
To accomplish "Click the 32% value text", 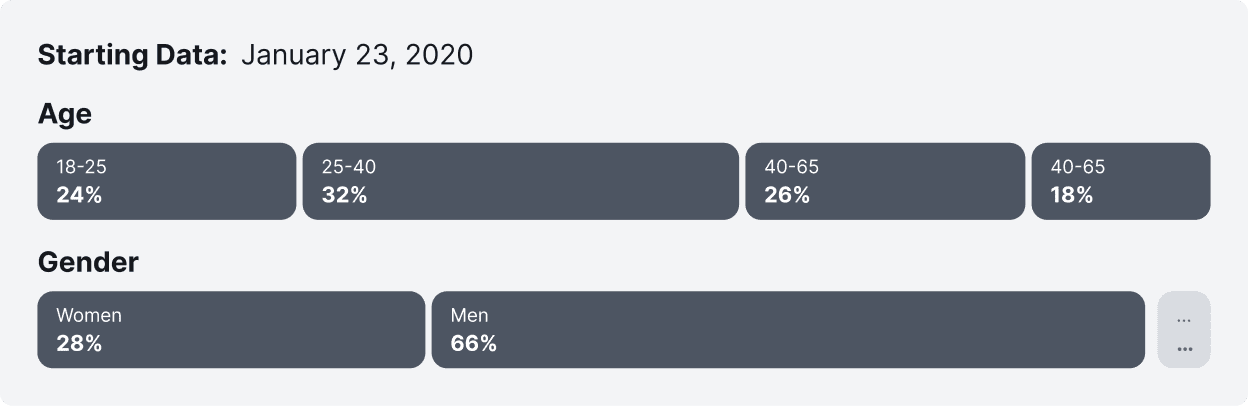I will click(x=344, y=195).
